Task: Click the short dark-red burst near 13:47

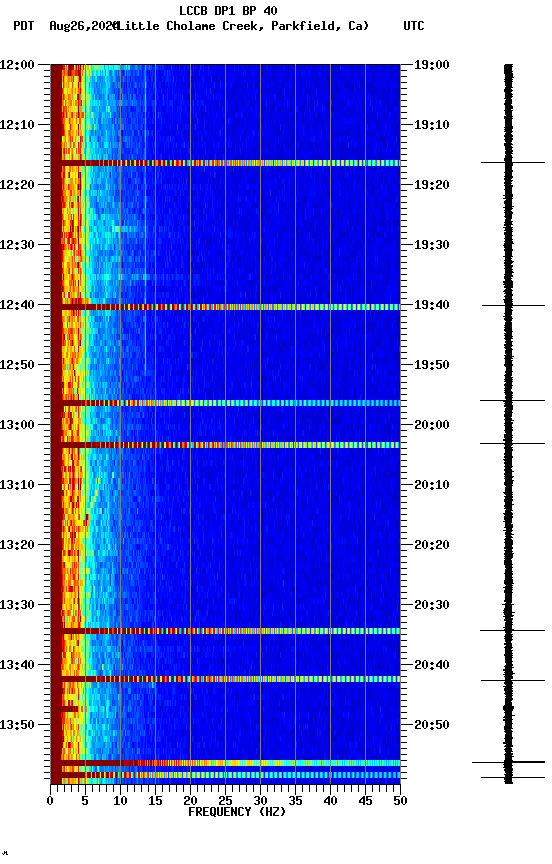Action: coord(72,709)
